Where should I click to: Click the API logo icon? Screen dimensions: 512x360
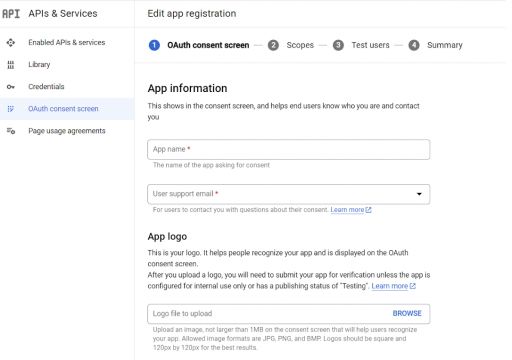(x=11, y=14)
